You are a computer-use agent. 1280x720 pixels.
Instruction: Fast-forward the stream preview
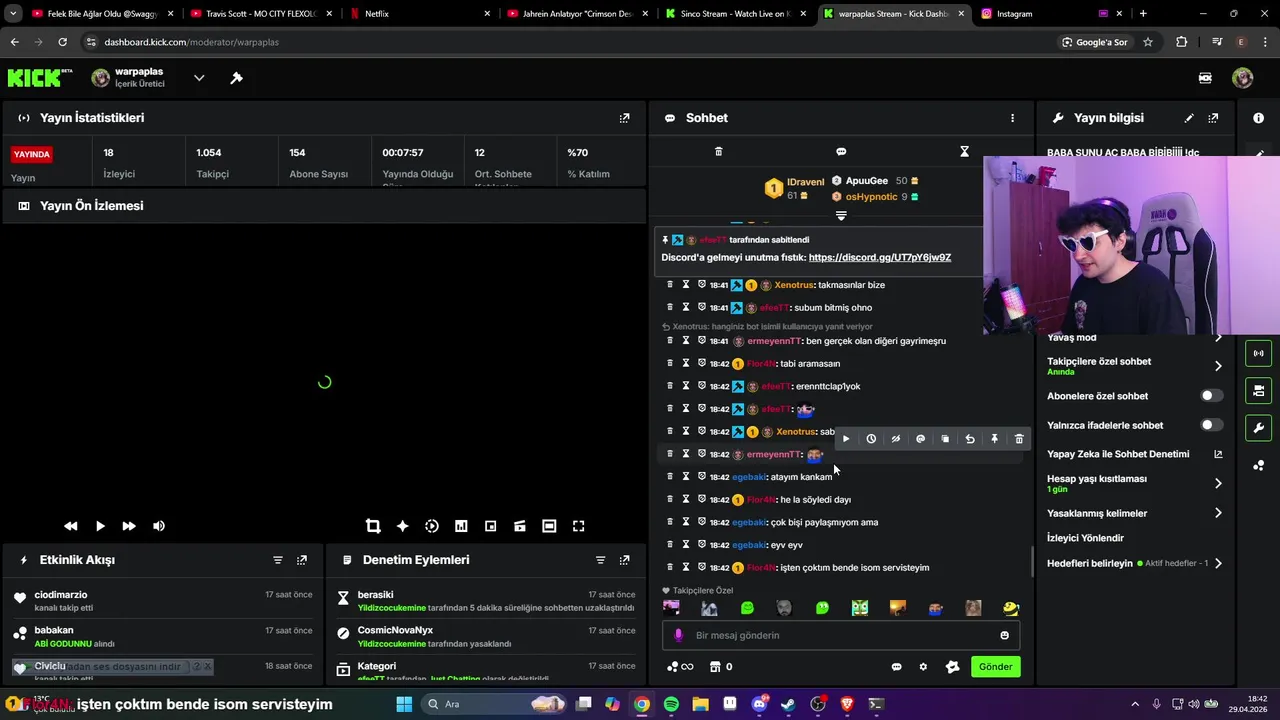(x=129, y=526)
